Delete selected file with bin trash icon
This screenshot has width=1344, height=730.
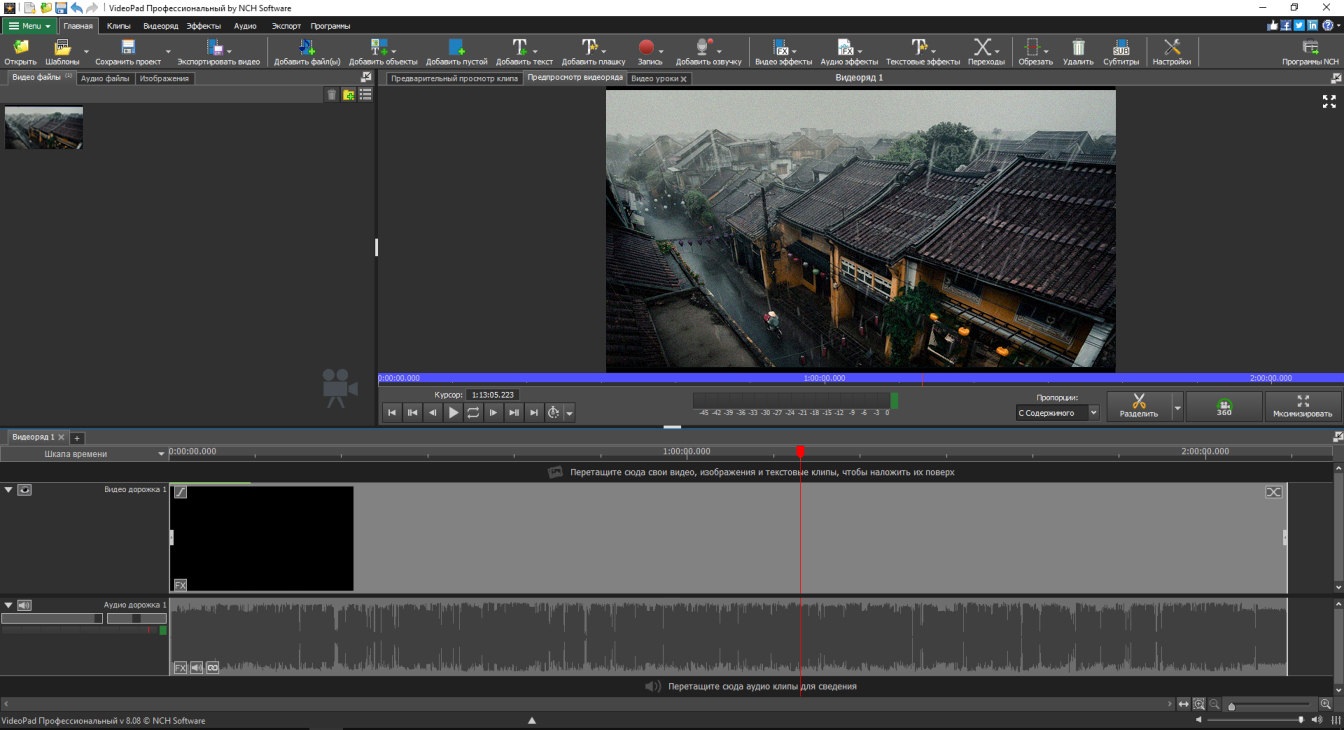coord(332,94)
